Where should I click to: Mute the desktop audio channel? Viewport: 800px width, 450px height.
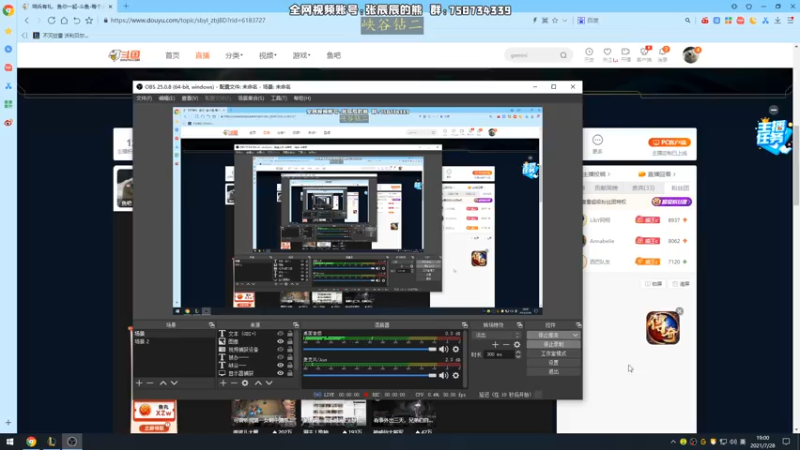coord(443,349)
